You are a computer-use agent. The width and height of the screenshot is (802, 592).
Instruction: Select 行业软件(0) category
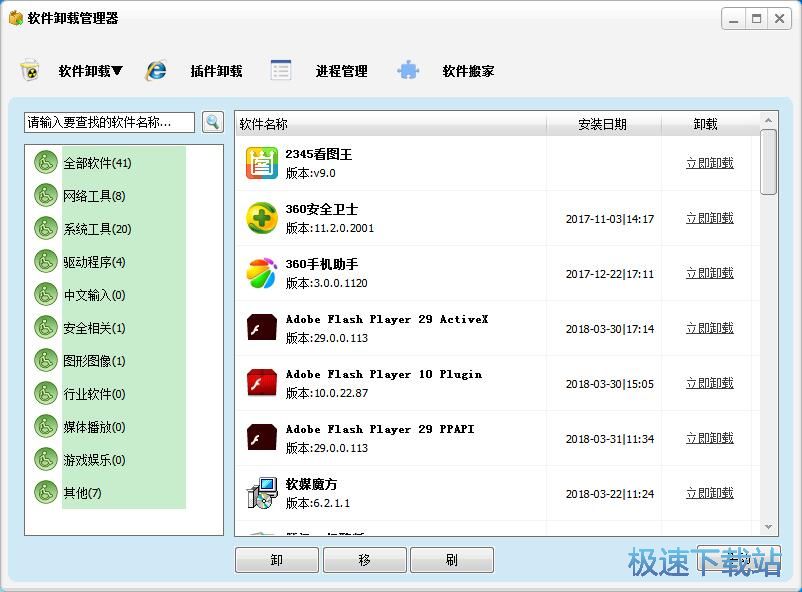(94, 394)
